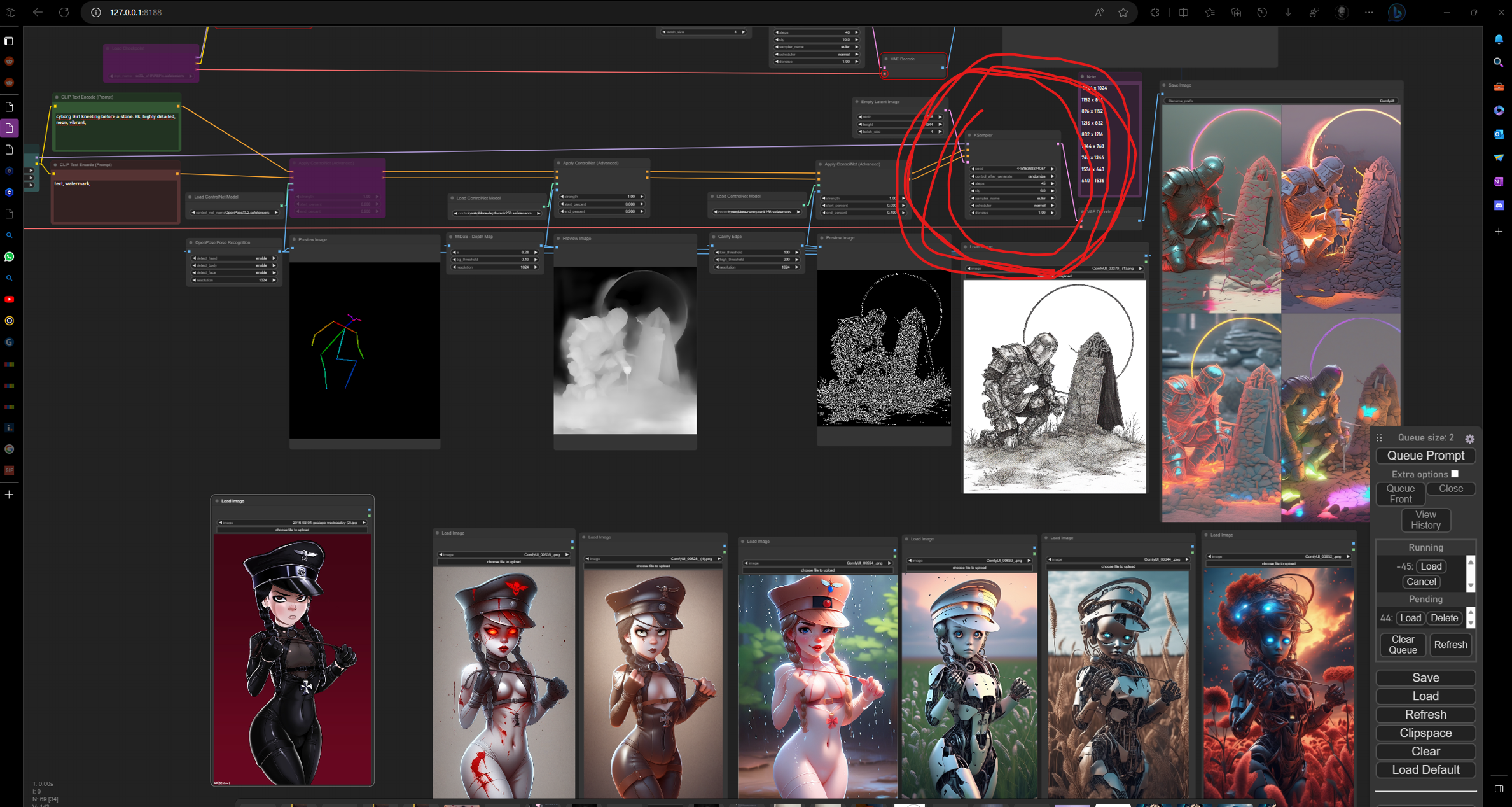Open YouTube icon in left sidebar
The image size is (1512, 807).
9,299
